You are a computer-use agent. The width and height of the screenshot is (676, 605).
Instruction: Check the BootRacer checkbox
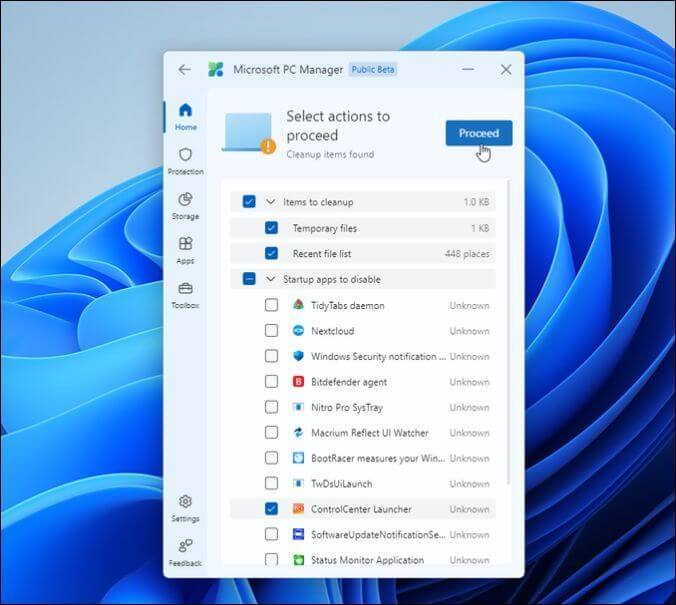pos(271,458)
